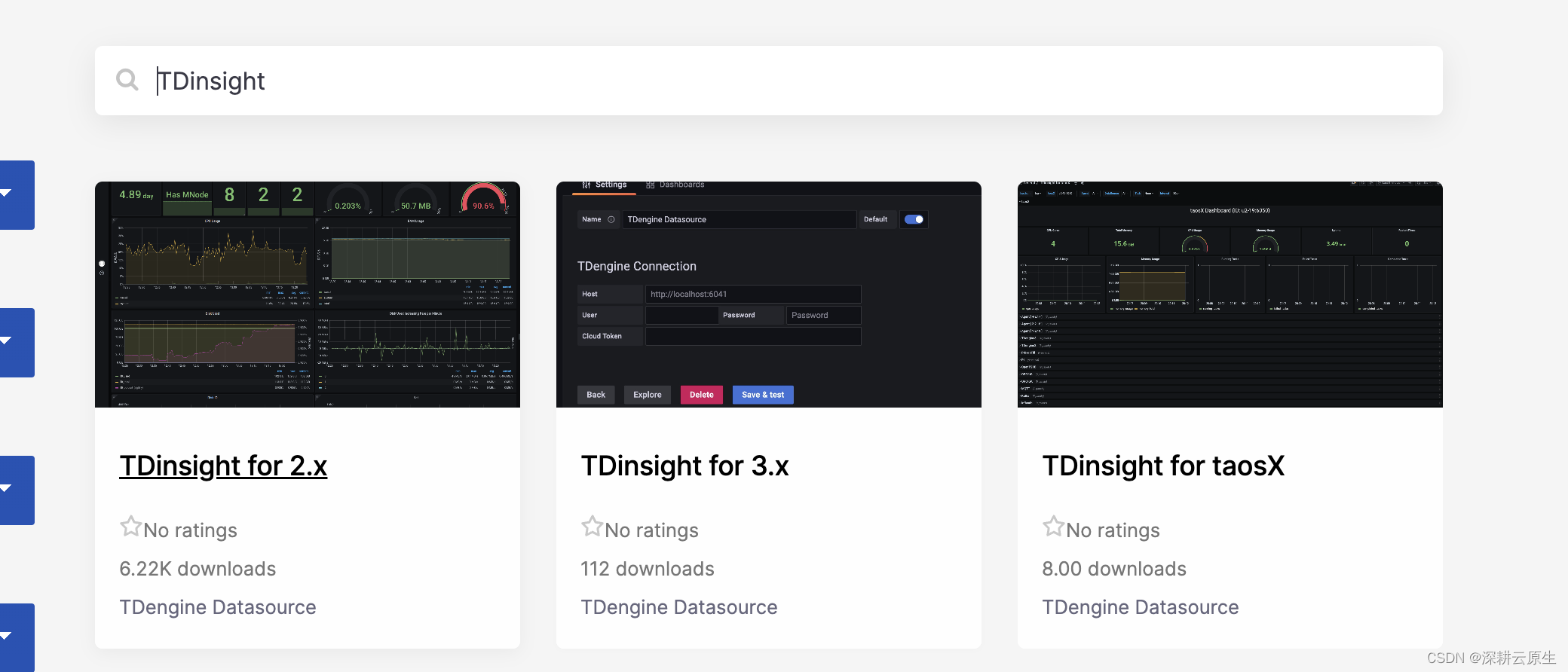Click star rating icon on 3.x card
This screenshot has width=1568, height=672.
coord(592,526)
